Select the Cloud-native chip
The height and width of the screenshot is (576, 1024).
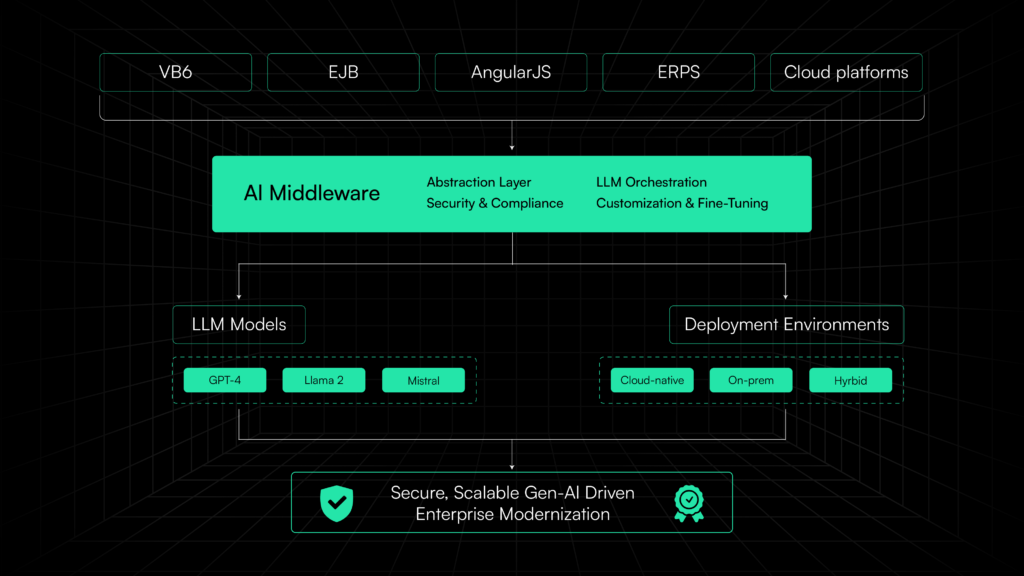pyautogui.click(x=652, y=381)
